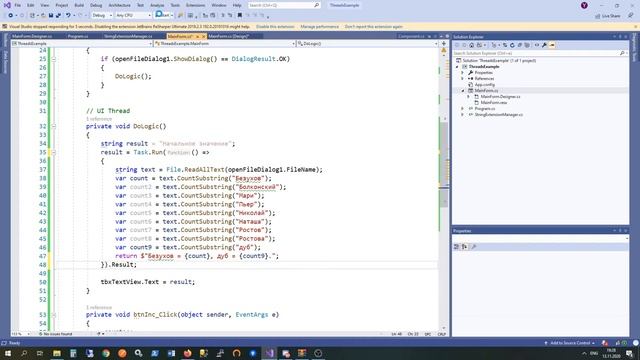Open the Analyze menu
Viewport: 640px width, 360px height.
pyautogui.click(x=157, y=5)
